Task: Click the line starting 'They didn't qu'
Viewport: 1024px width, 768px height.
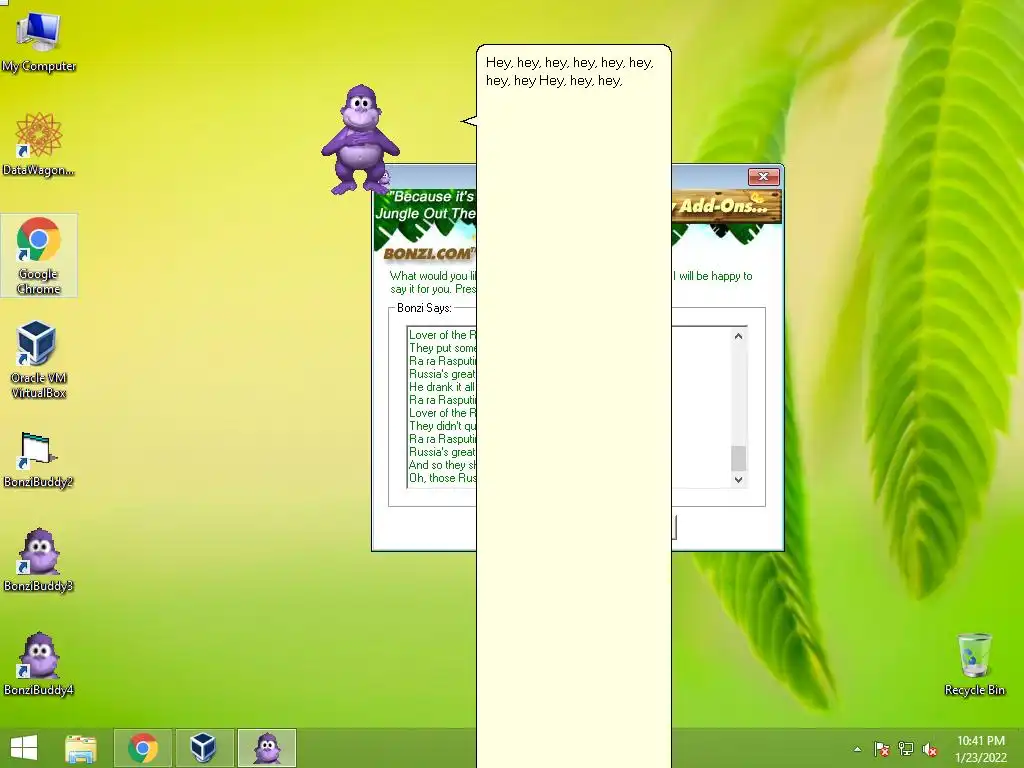Action: click(443, 425)
